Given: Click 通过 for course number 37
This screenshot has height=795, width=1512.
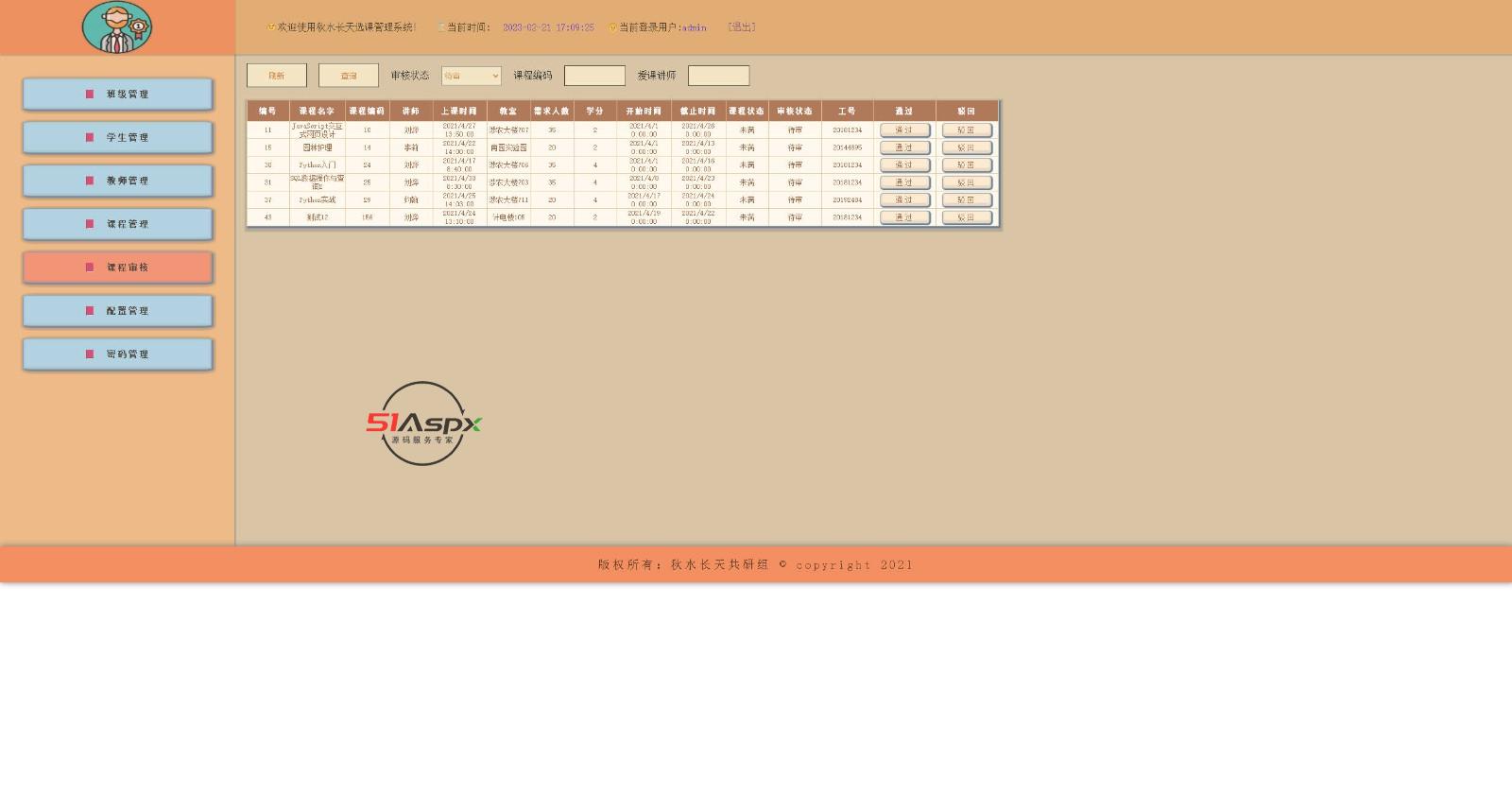Looking at the screenshot, I should pos(904,200).
